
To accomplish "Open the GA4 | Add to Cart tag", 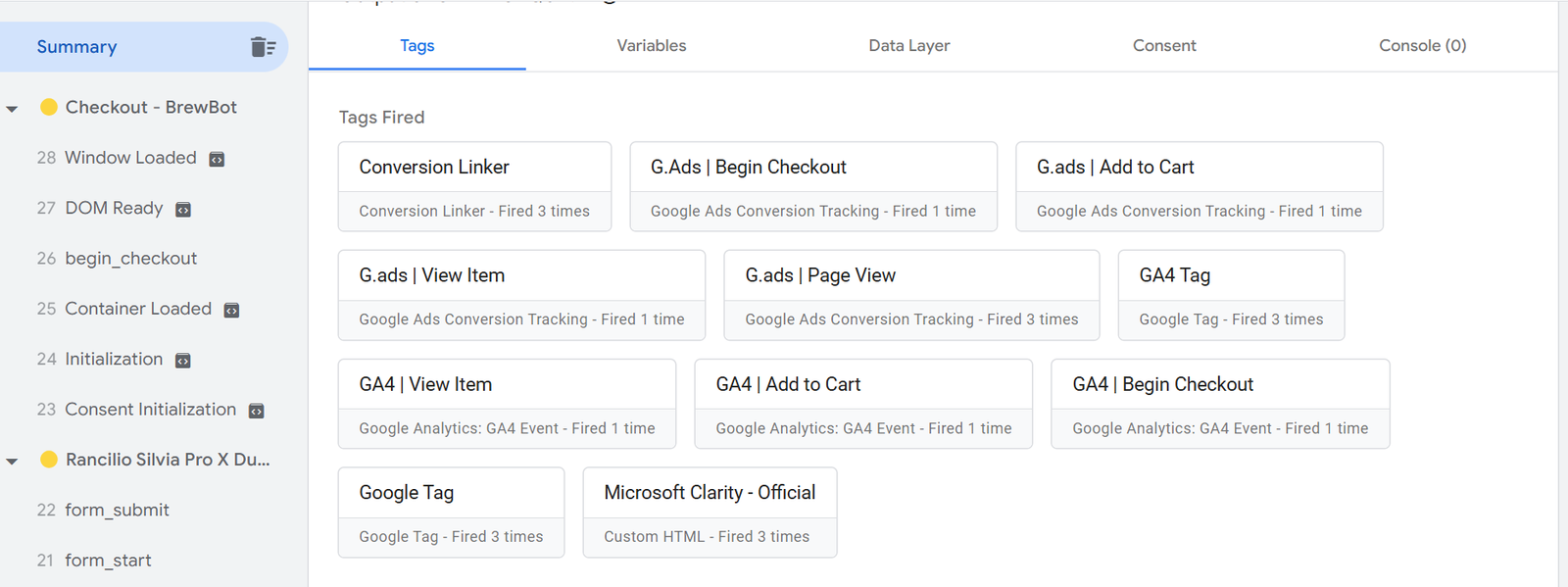I will (862, 403).
